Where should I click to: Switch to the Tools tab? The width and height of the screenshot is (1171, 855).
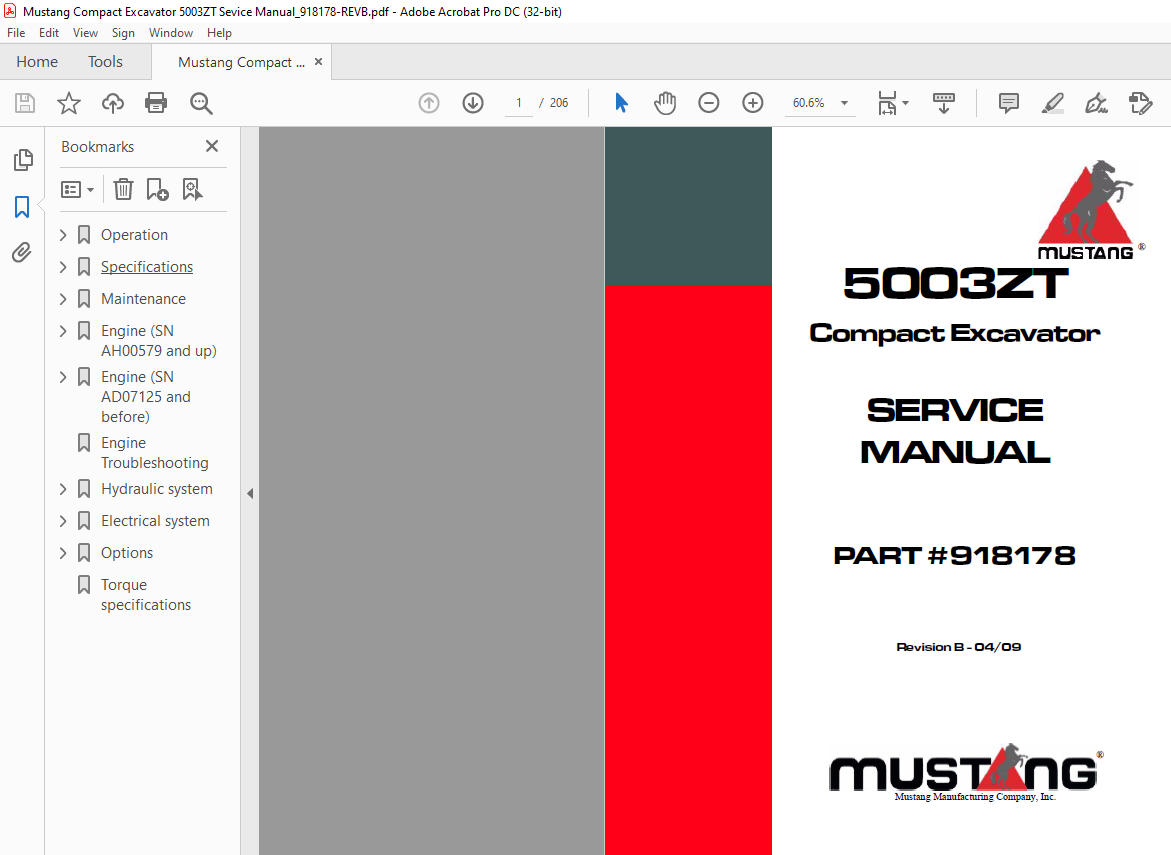pos(105,62)
